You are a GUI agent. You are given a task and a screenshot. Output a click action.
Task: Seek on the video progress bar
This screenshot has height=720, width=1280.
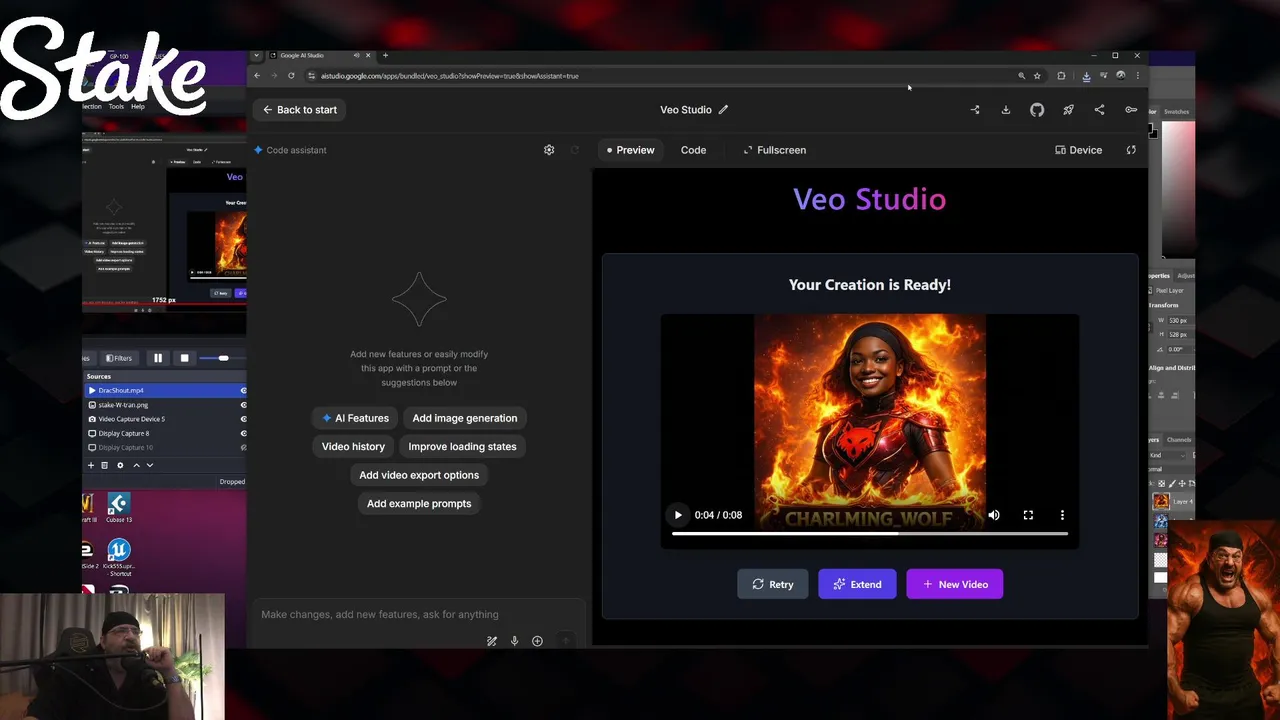coord(869,534)
